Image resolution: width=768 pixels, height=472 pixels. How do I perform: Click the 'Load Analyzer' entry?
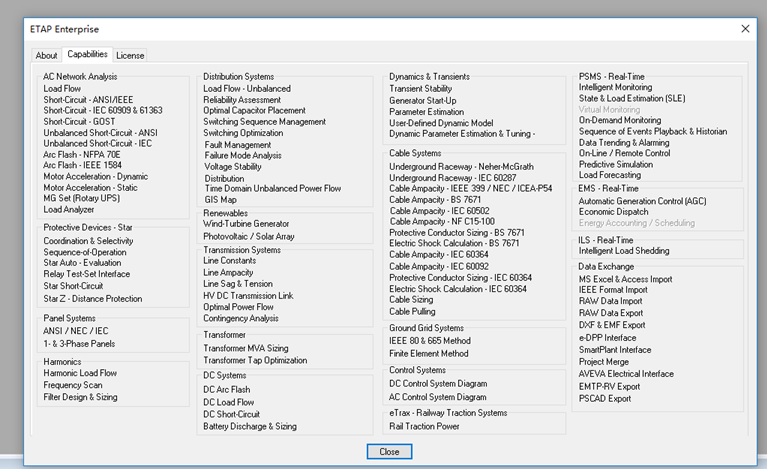[69, 209]
